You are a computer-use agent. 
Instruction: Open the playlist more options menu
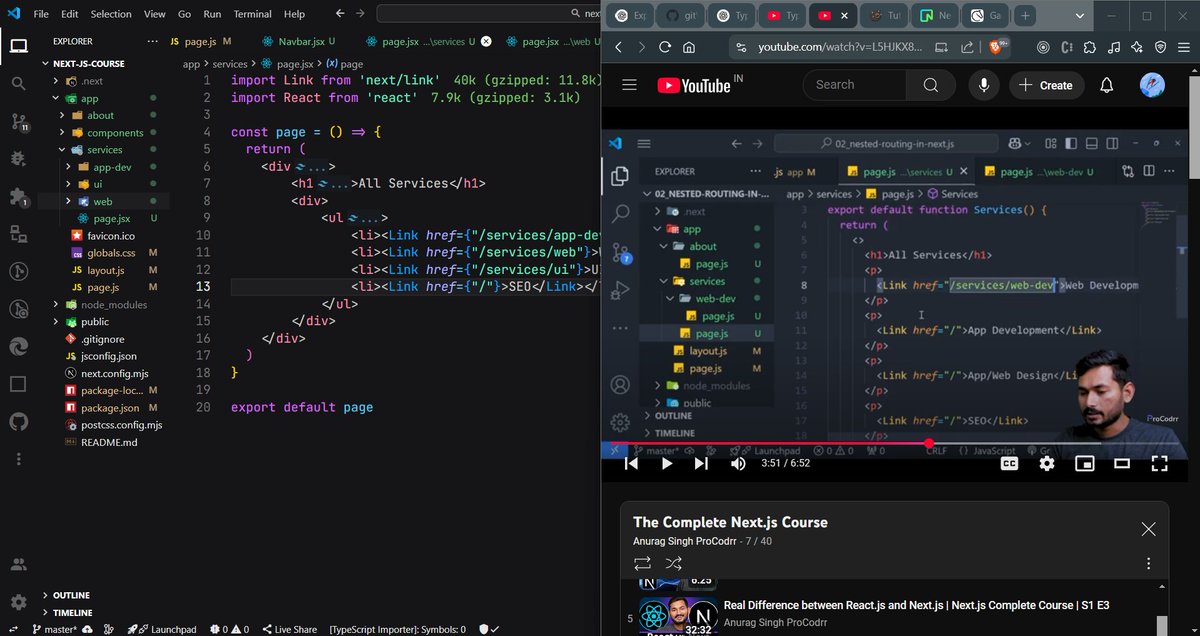1148,564
